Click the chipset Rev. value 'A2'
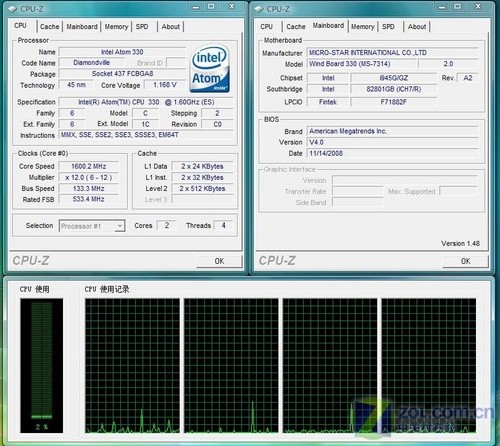 coord(468,78)
